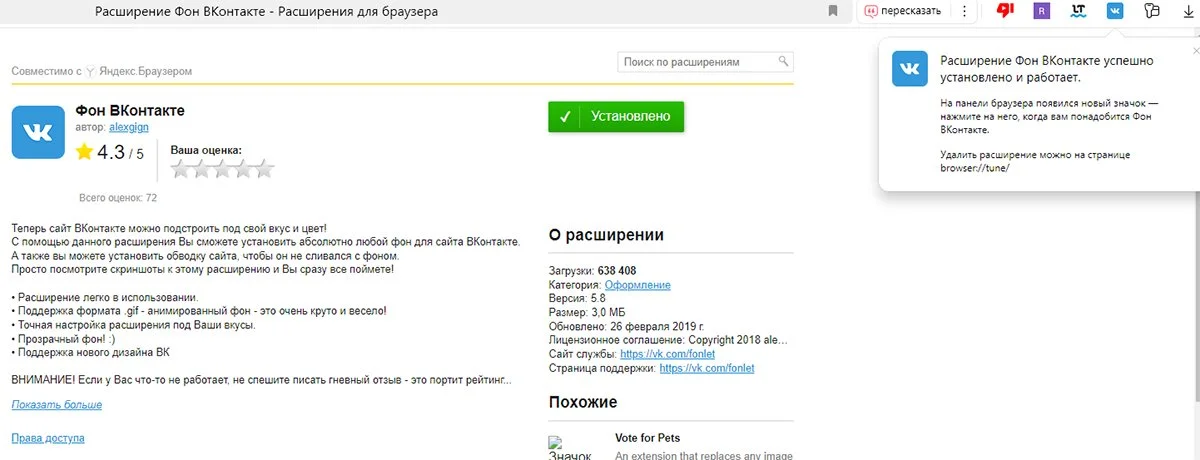
Task: Rate the extension one star
Action: (181, 169)
